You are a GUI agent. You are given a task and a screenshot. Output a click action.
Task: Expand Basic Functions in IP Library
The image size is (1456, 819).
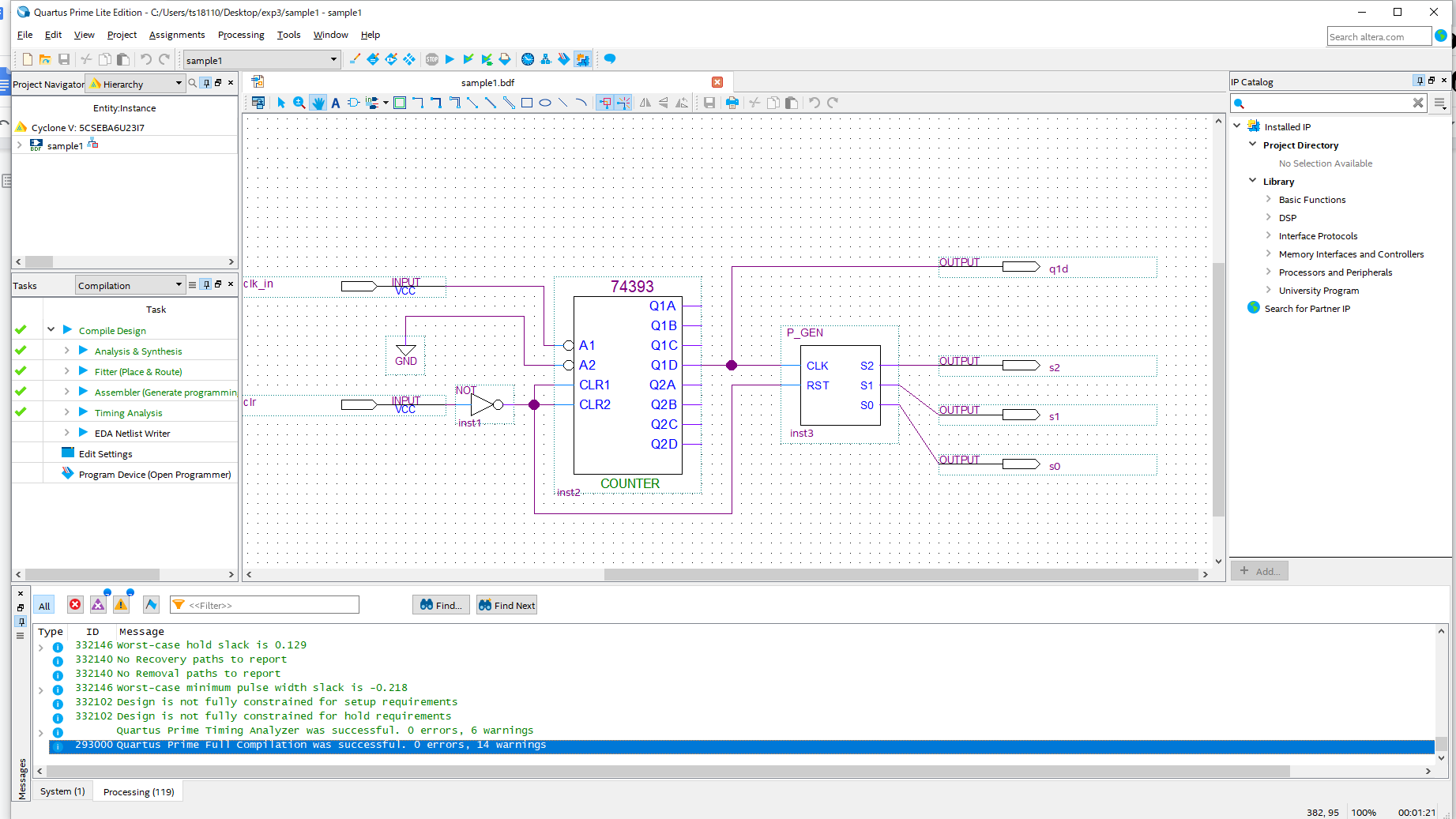tap(1269, 199)
